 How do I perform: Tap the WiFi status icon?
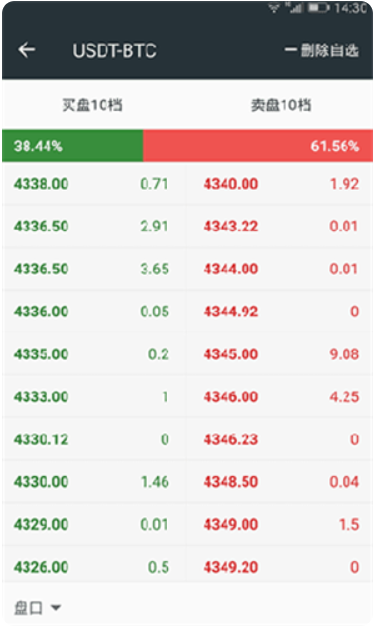click(274, 8)
